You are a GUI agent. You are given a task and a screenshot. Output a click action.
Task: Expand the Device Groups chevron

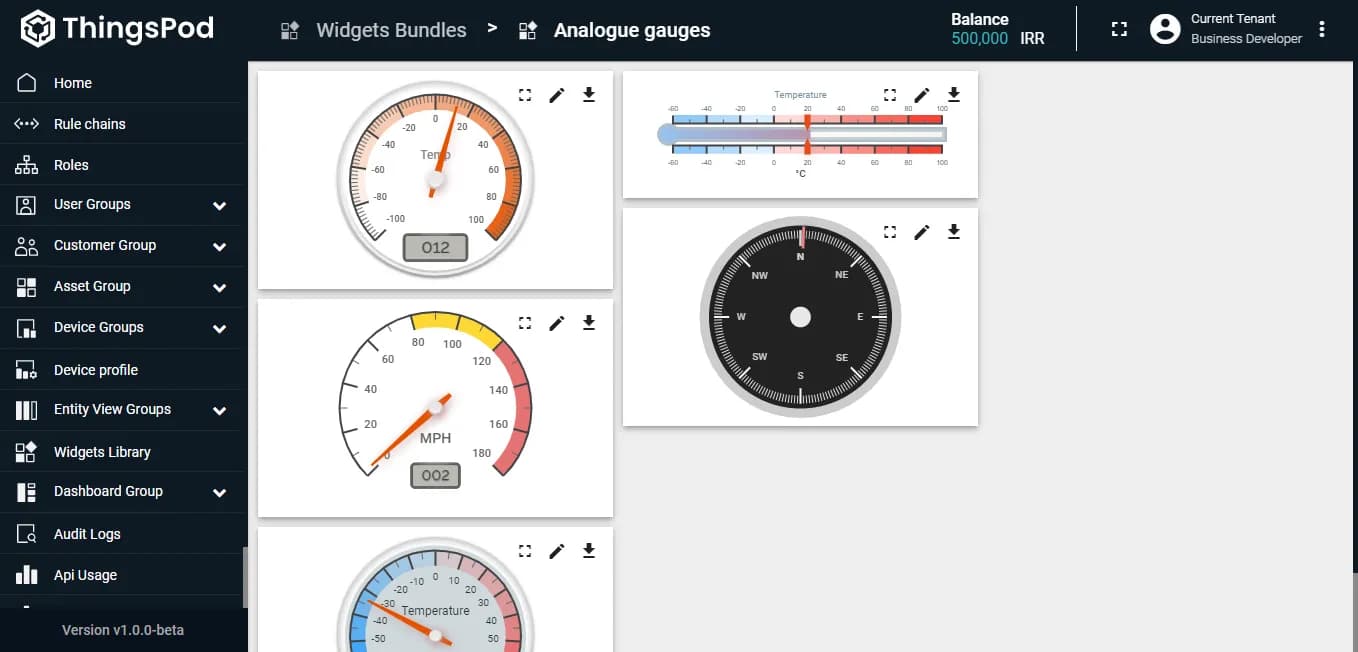[219, 328]
